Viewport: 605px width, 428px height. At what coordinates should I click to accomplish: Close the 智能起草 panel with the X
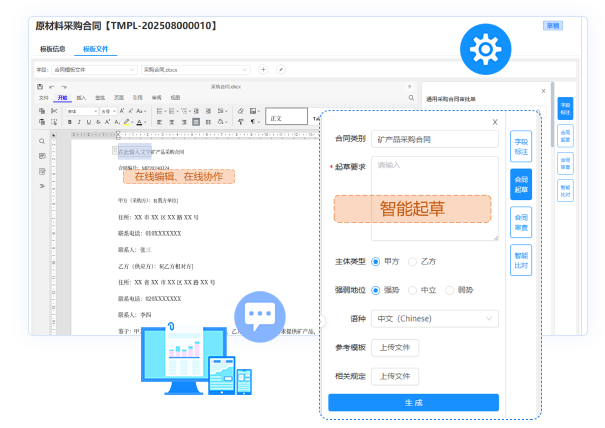click(495, 122)
